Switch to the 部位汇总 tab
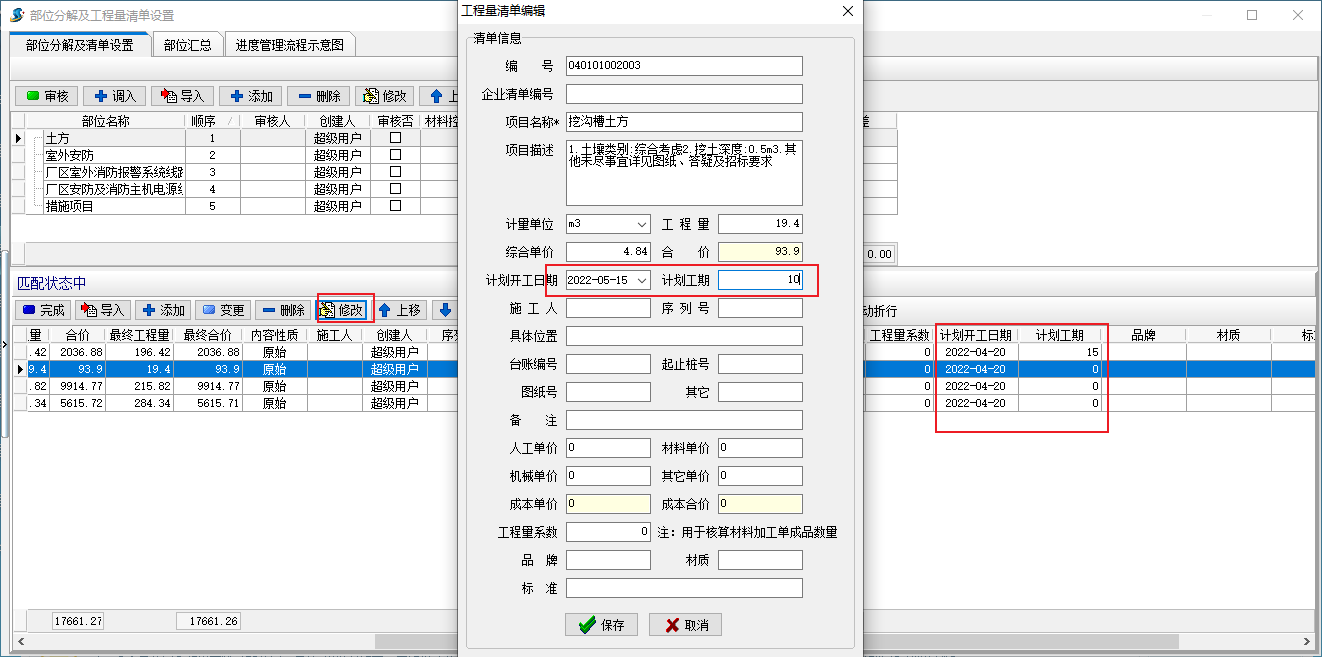1322x657 pixels. pos(187,45)
